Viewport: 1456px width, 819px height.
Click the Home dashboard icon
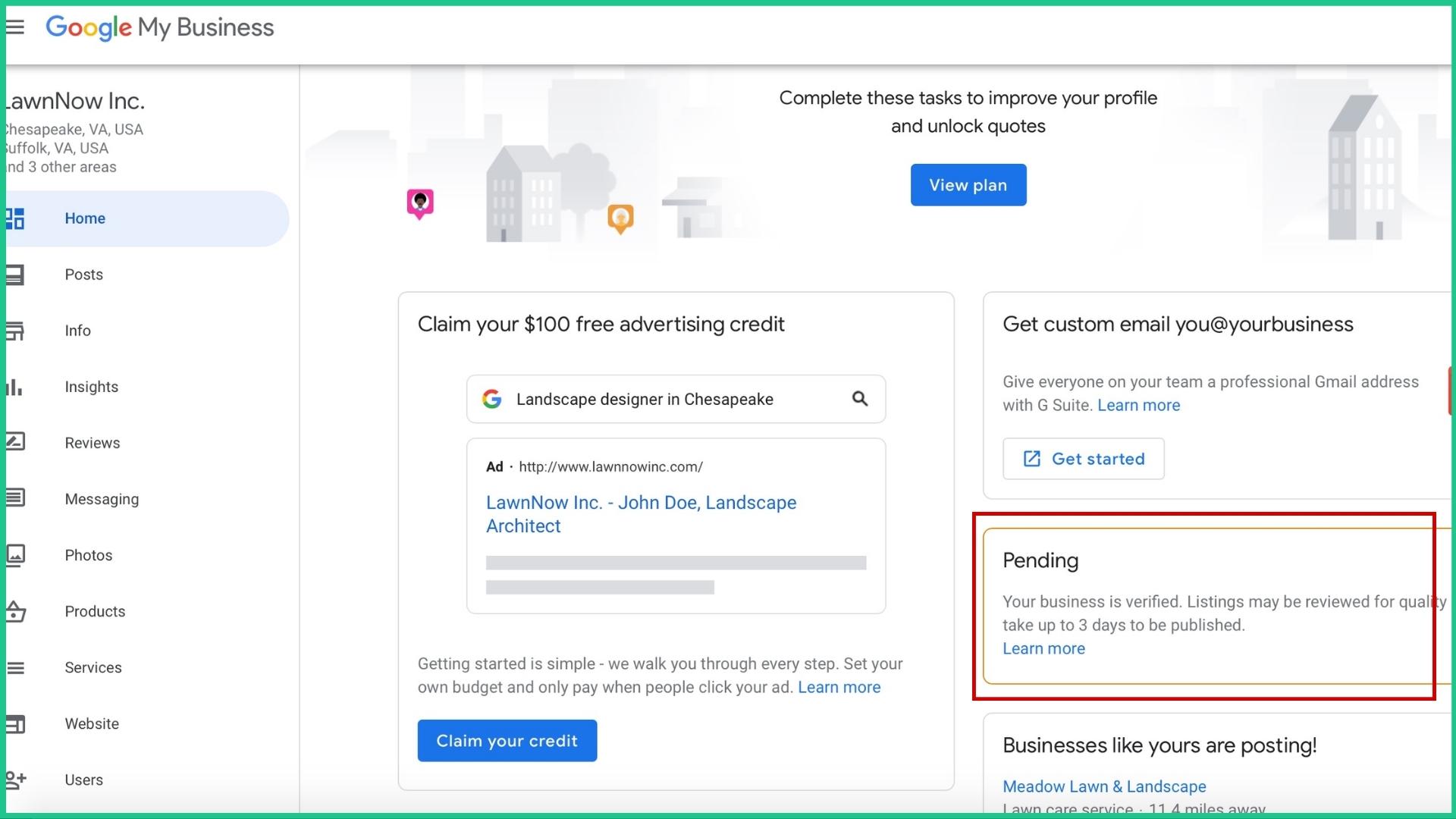tap(15, 218)
